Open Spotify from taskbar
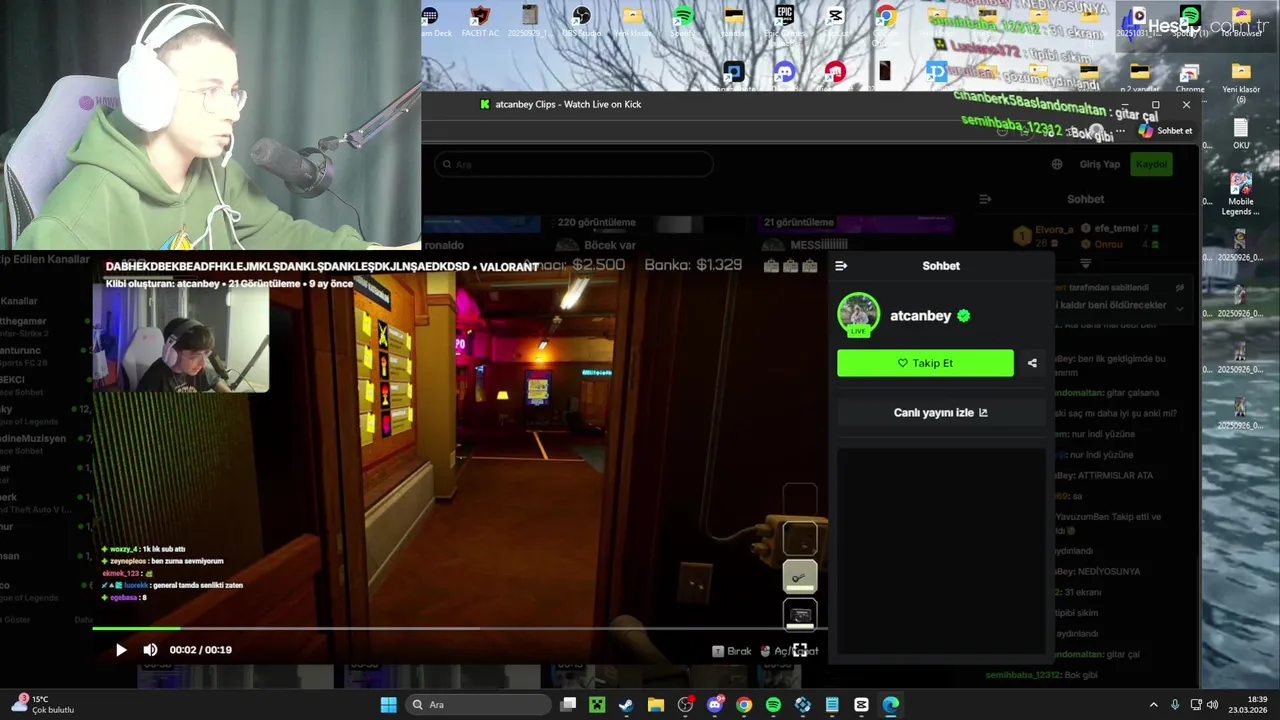 (773, 705)
